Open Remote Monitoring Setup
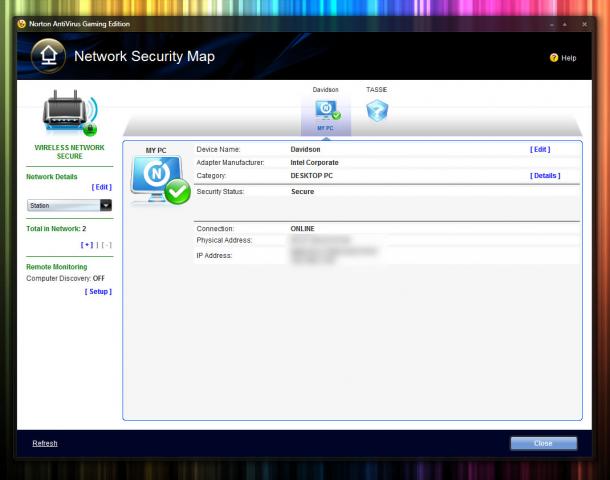This screenshot has width=610, height=480. pos(98,292)
